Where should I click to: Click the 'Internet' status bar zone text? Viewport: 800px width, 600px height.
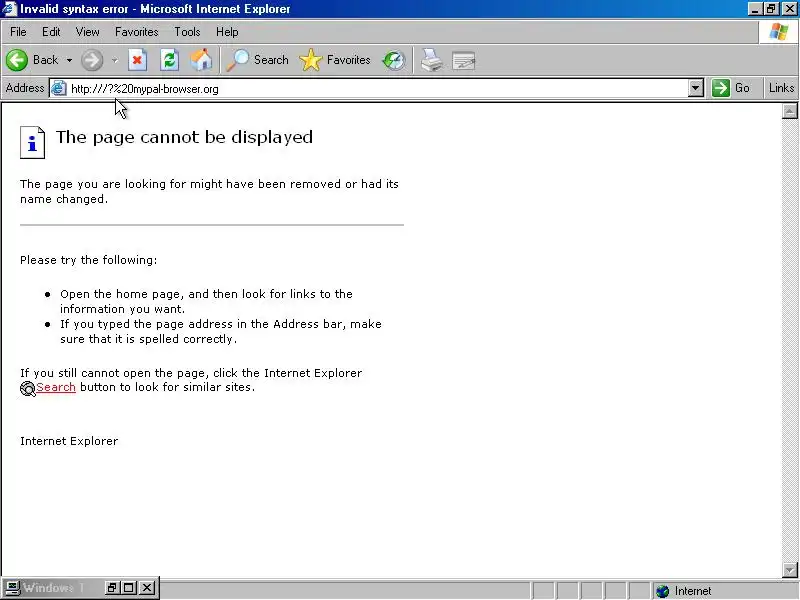click(693, 591)
